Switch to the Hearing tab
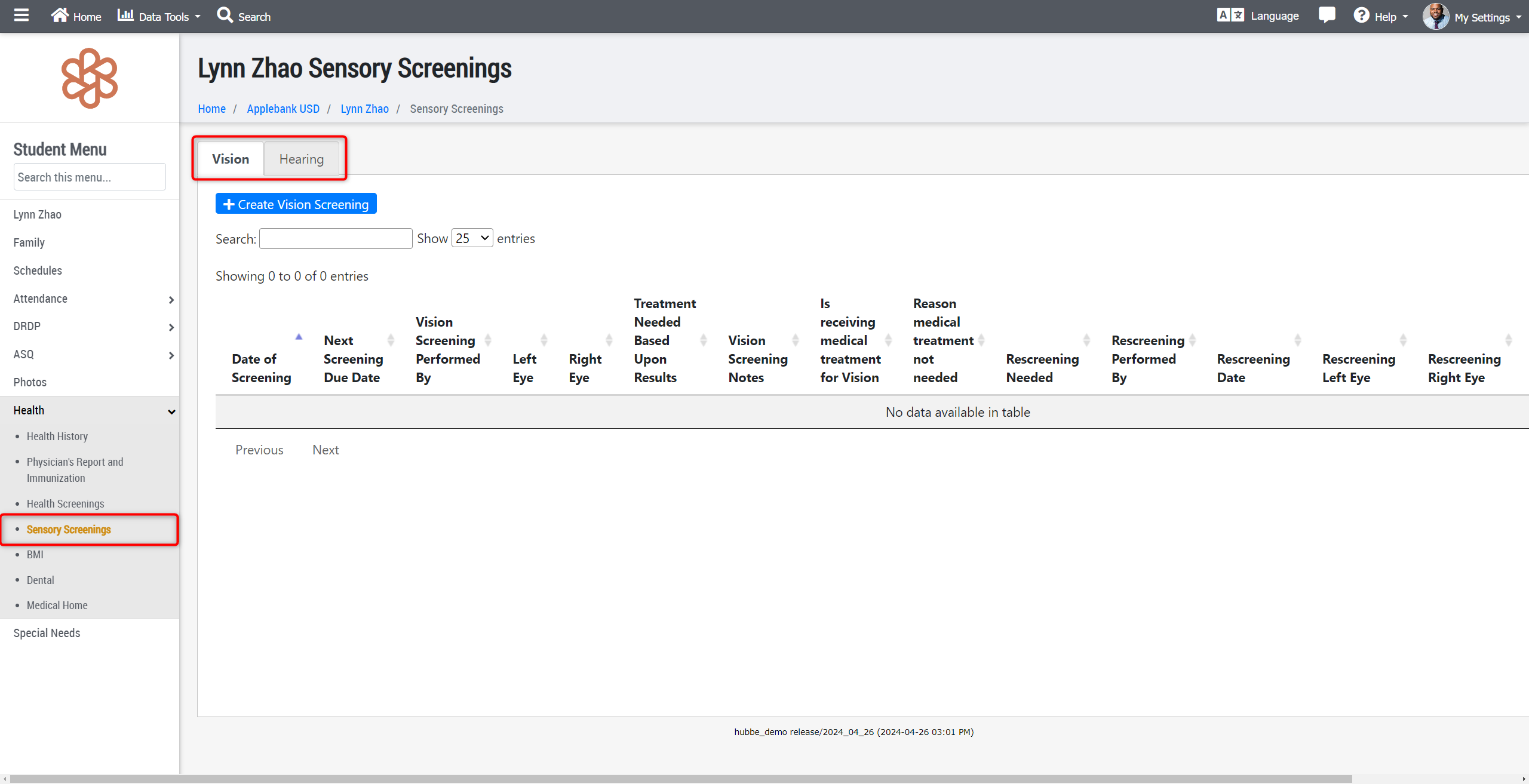The image size is (1529, 784). (x=302, y=159)
